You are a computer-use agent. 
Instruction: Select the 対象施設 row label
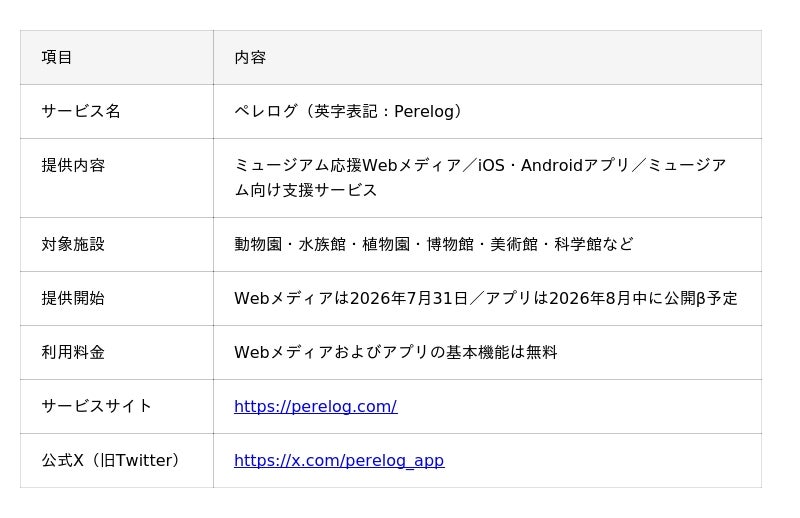[73, 244]
